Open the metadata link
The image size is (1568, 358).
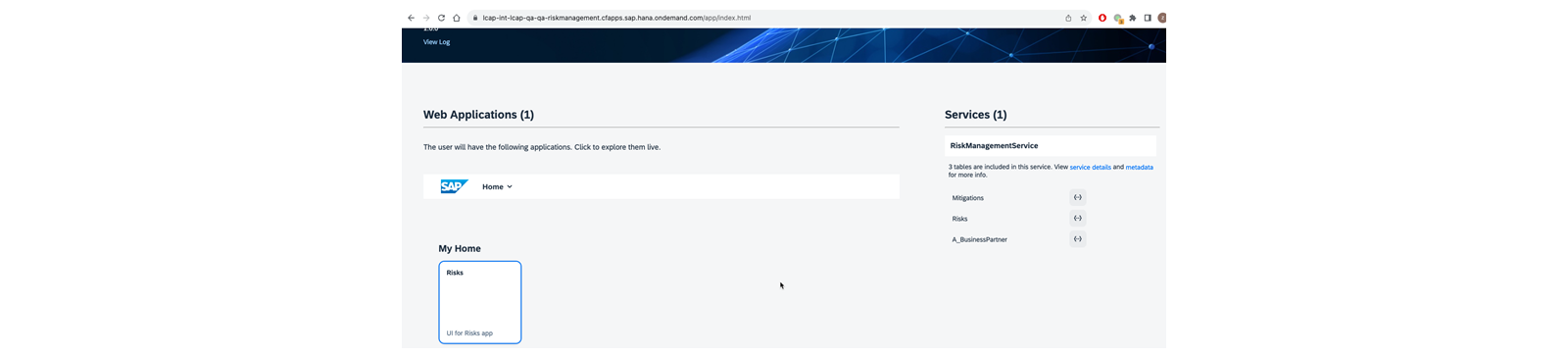1139,168
